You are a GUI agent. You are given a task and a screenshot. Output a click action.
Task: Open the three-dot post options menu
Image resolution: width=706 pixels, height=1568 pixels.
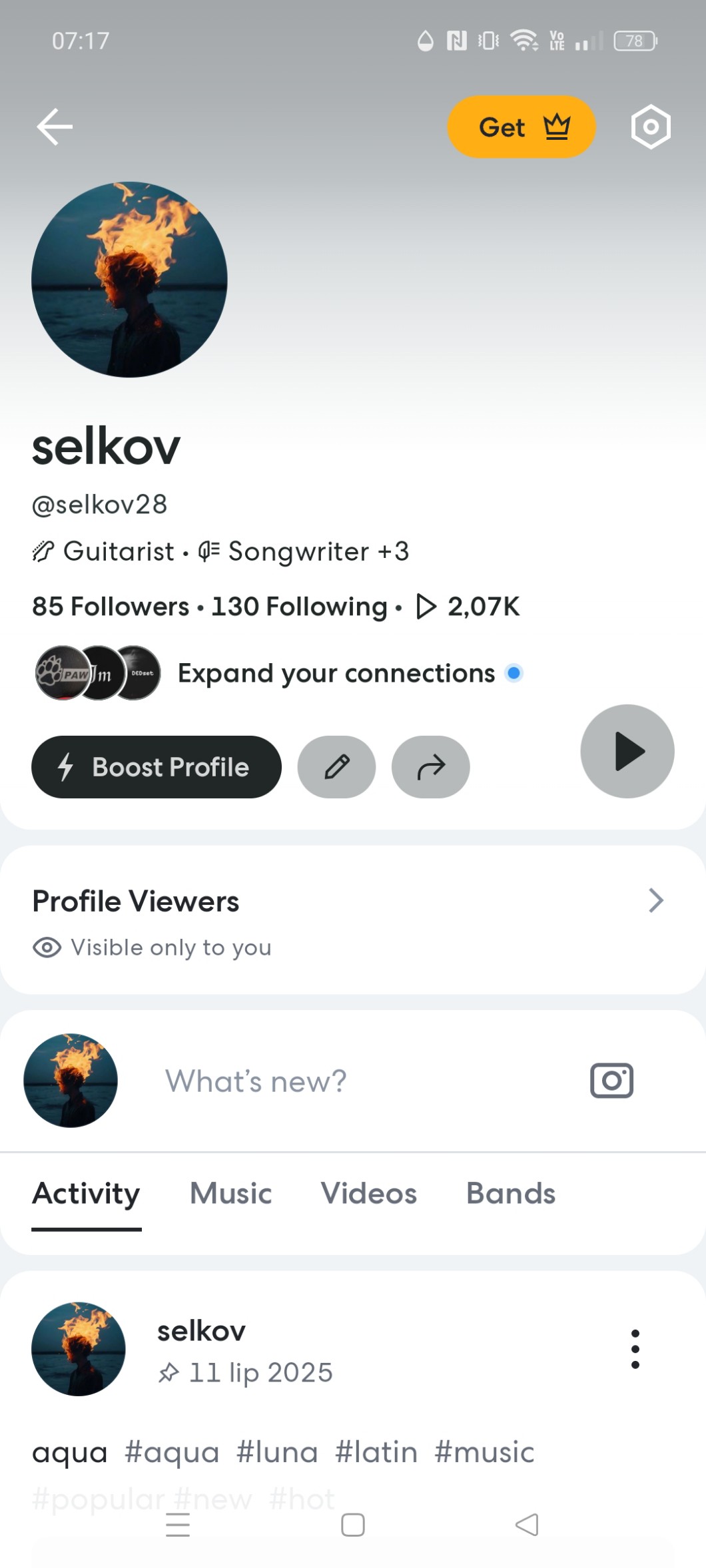[635, 1349]
